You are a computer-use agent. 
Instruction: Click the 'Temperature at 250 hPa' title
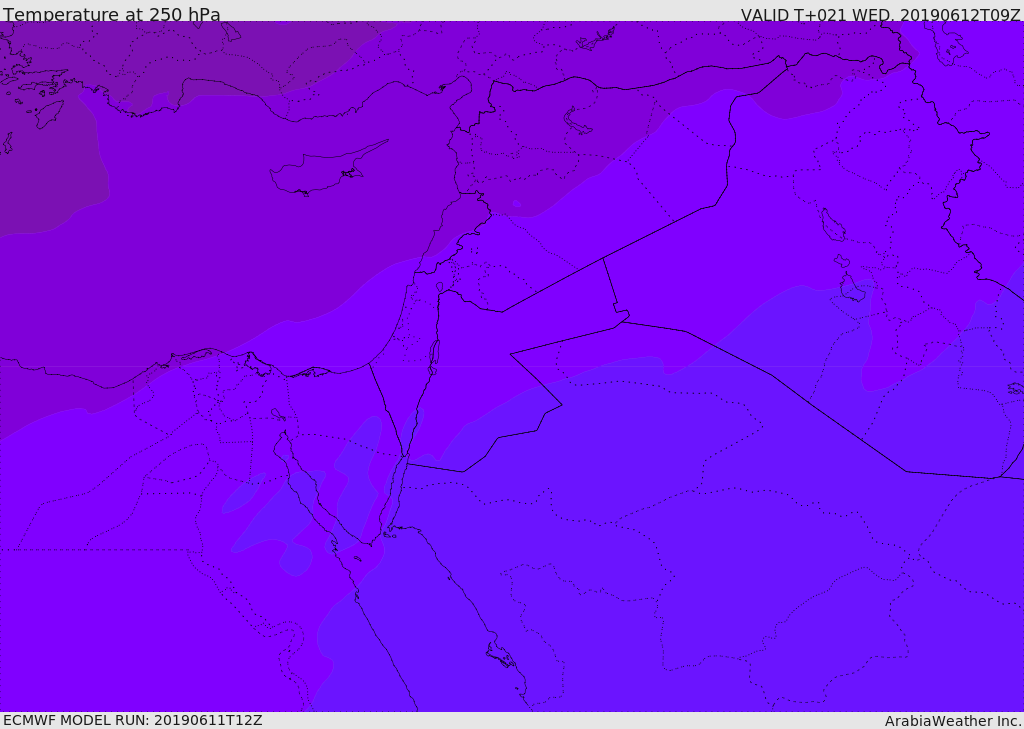112,14
